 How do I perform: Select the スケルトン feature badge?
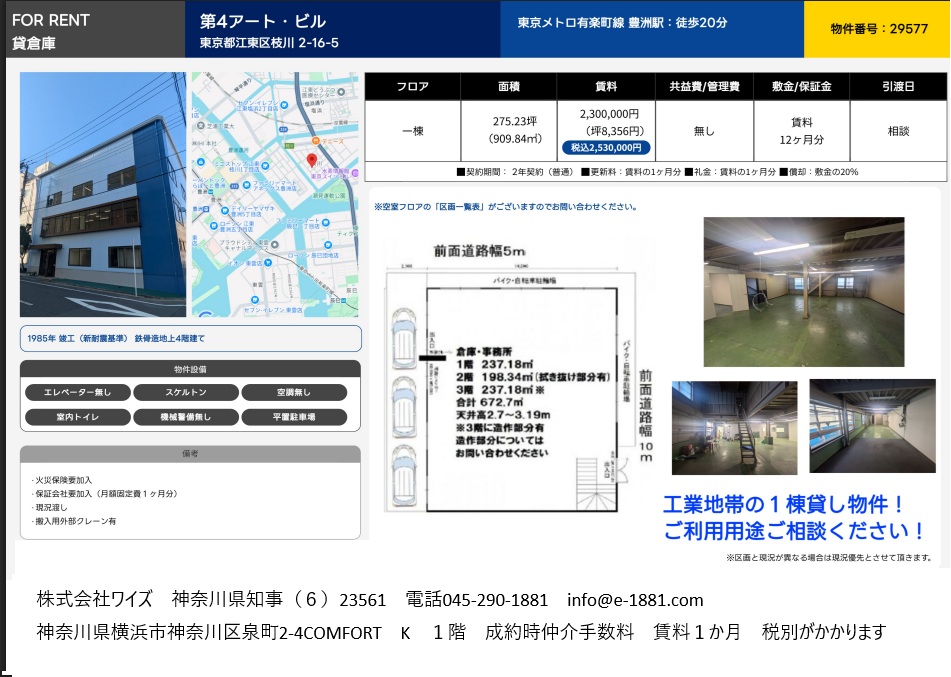coord(184,393)
